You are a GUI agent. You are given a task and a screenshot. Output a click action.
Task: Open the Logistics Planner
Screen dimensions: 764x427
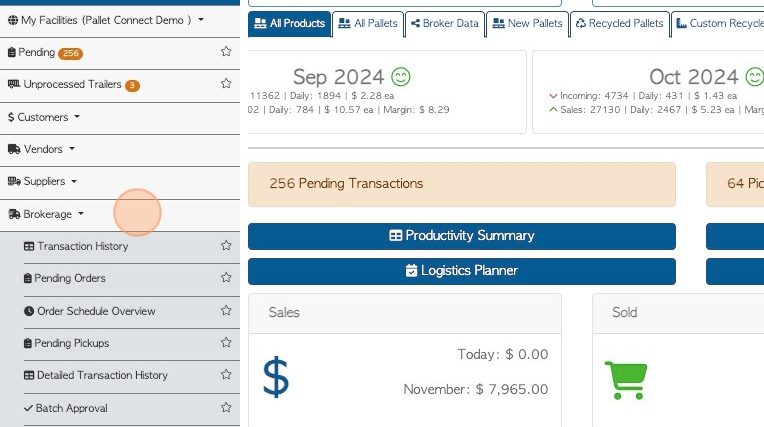point(462,271)
